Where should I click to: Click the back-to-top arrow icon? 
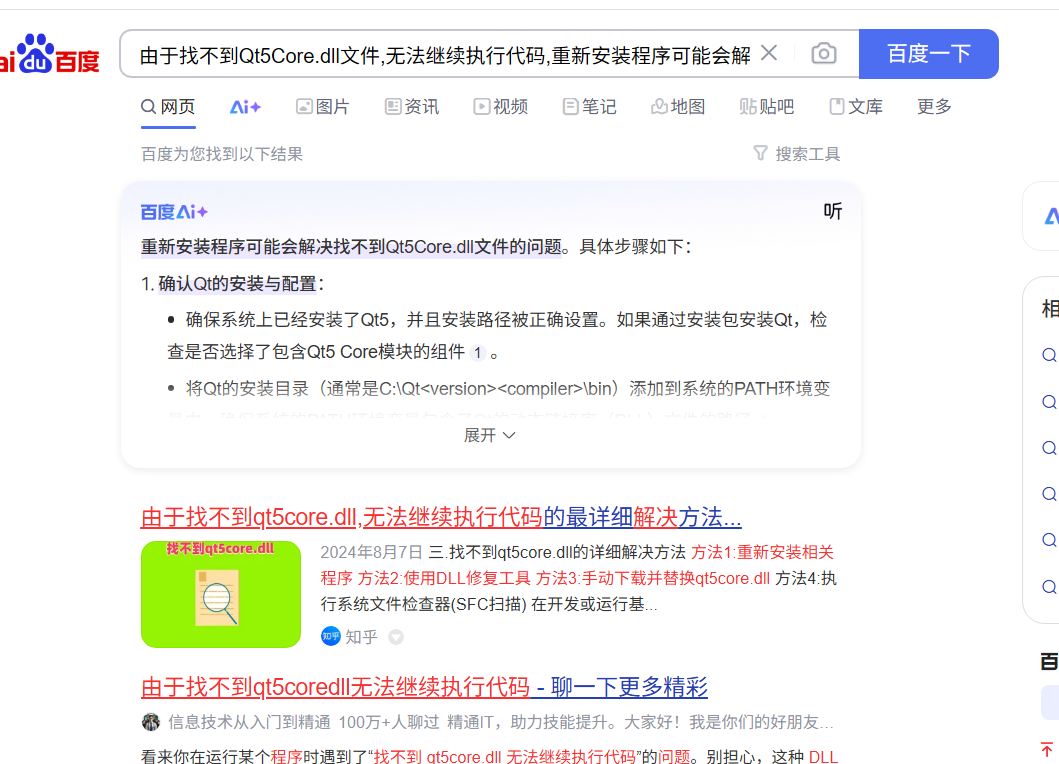coord(1048,750)
